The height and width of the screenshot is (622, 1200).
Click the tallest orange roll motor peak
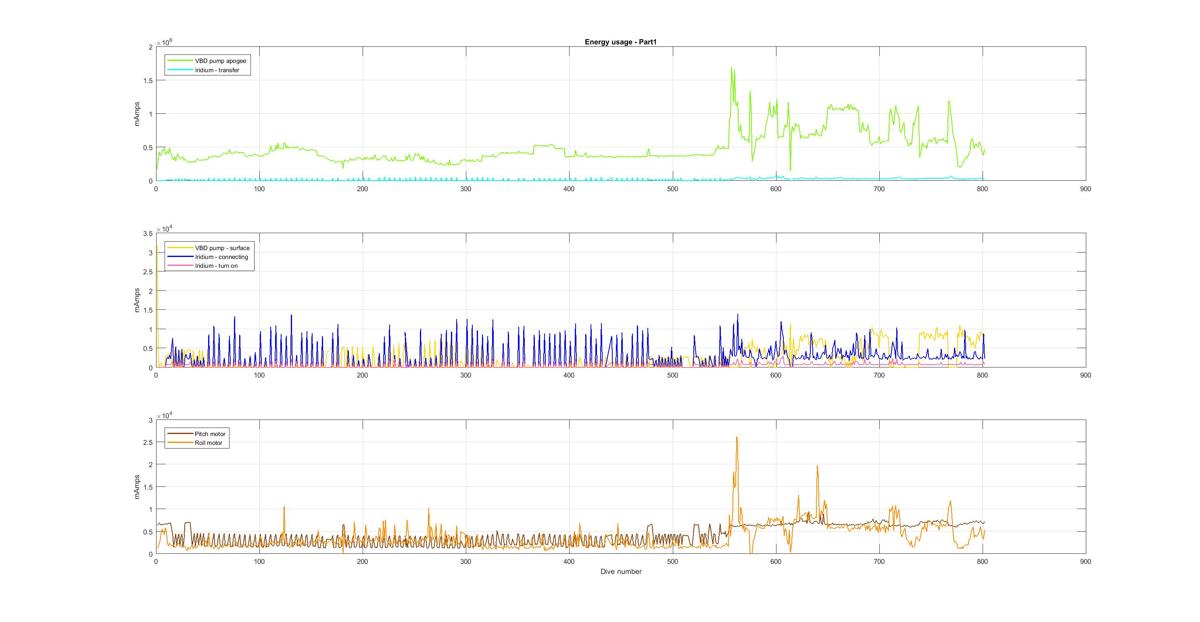coord(737,437)
